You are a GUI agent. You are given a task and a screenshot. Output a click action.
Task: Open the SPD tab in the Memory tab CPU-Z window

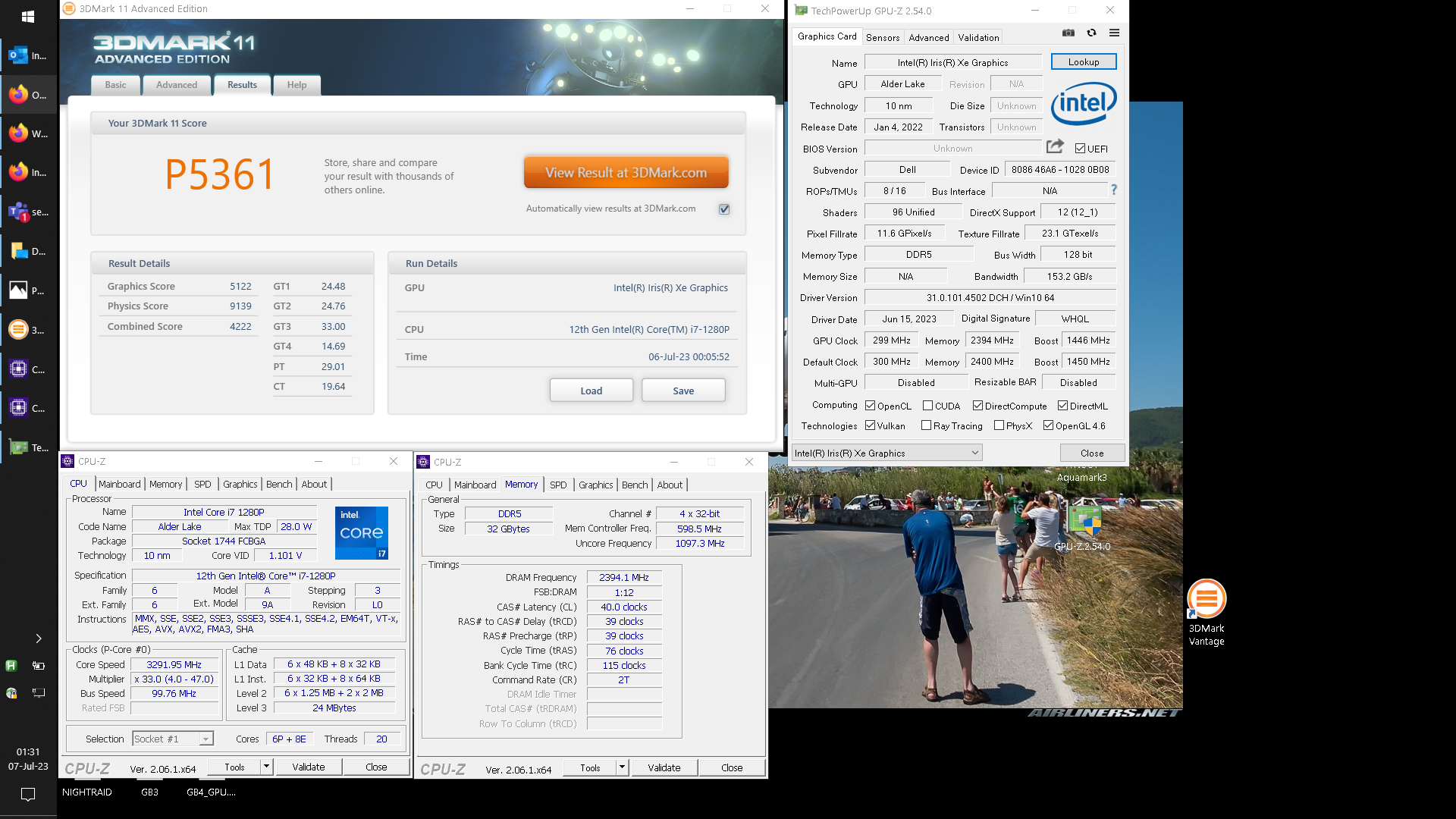(x=558, y=485)
